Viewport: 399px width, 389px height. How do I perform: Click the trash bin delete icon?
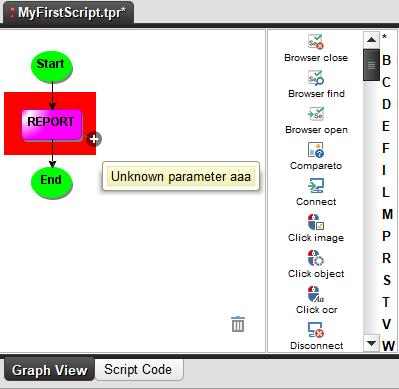point(238,324)
